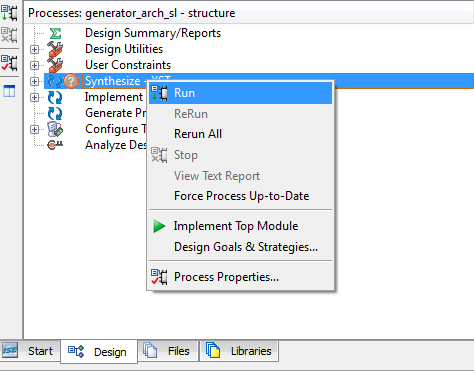
Task: Click the Stop process icon in left toolbar
Action: (x=9, y=35)
